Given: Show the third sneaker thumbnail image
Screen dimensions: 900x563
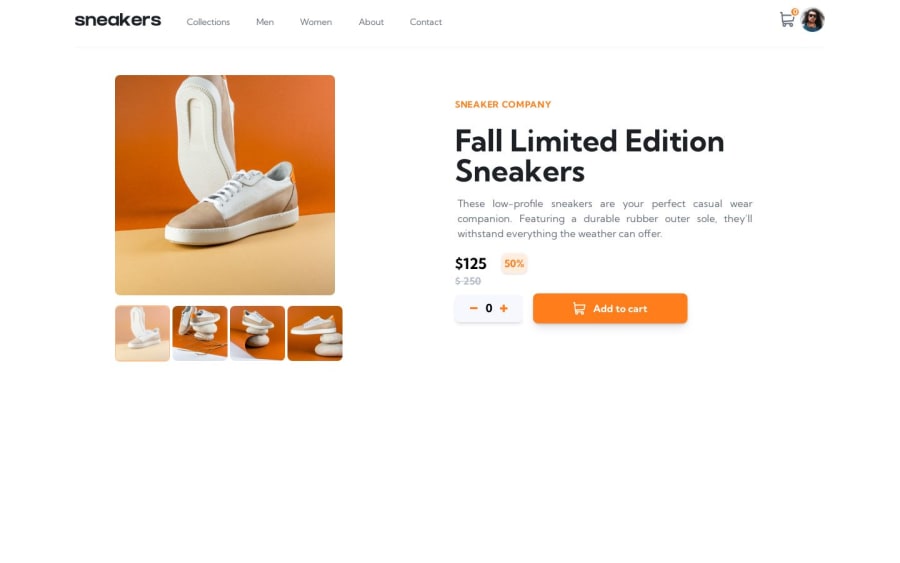Looking at the screenshot, I should point(257,333).
